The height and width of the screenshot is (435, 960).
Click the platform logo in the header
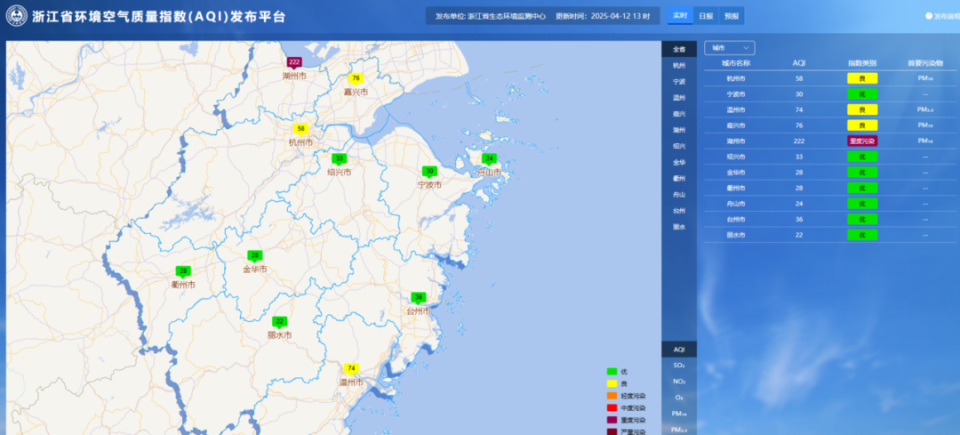[x=17, y=17]
